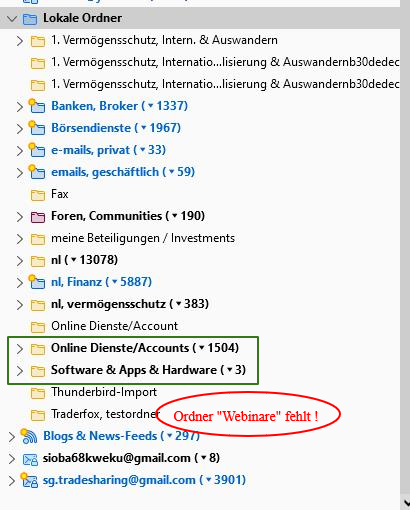410x510 pixels.
Task: Click the Online Dienste/Account folder icon
Action: (x=38, y=327)
